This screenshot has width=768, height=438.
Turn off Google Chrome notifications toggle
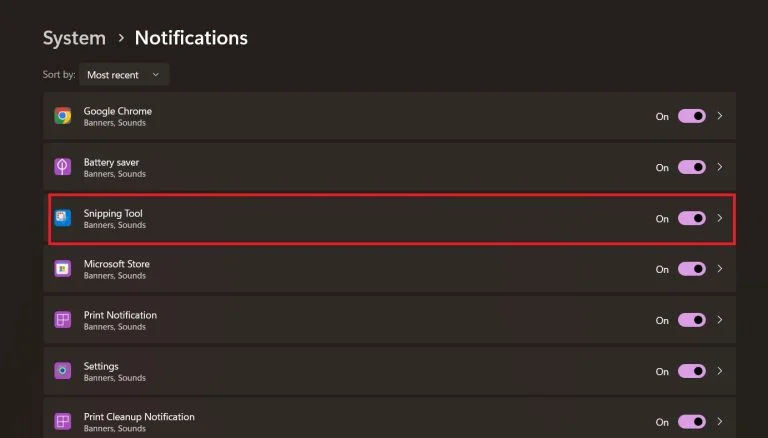pyautogui.click(x=692, y=116)
